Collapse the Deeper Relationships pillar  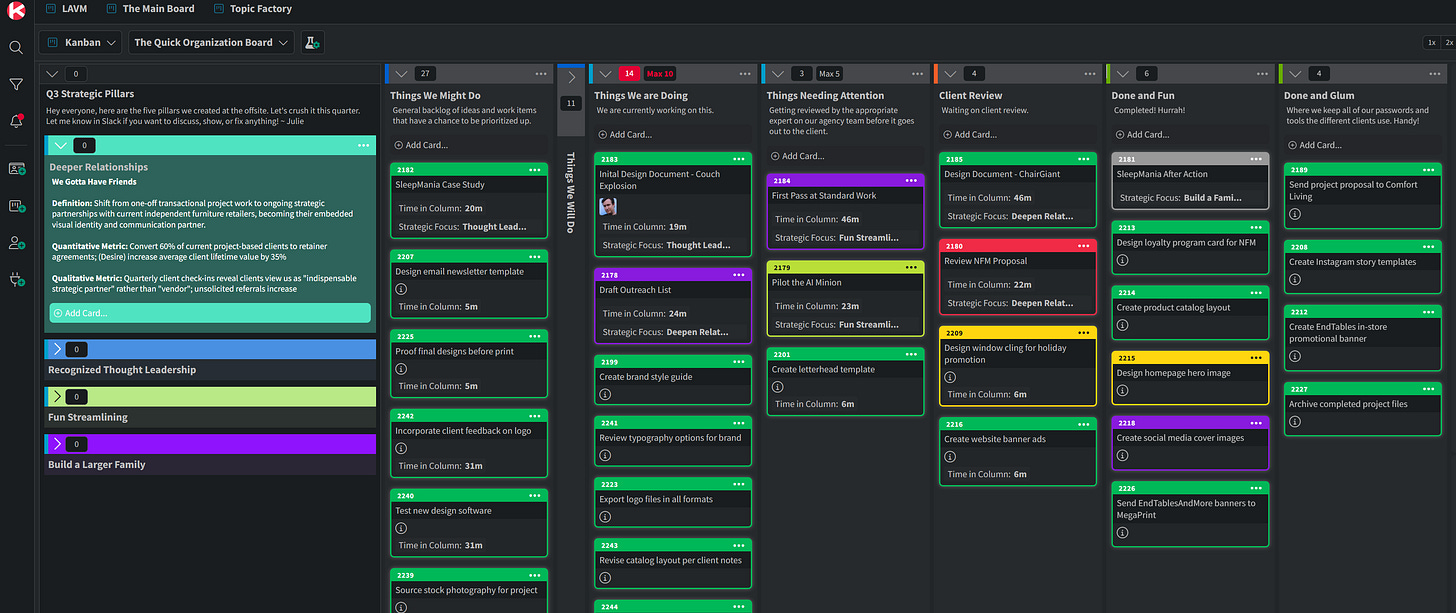(x=59, y=145)
